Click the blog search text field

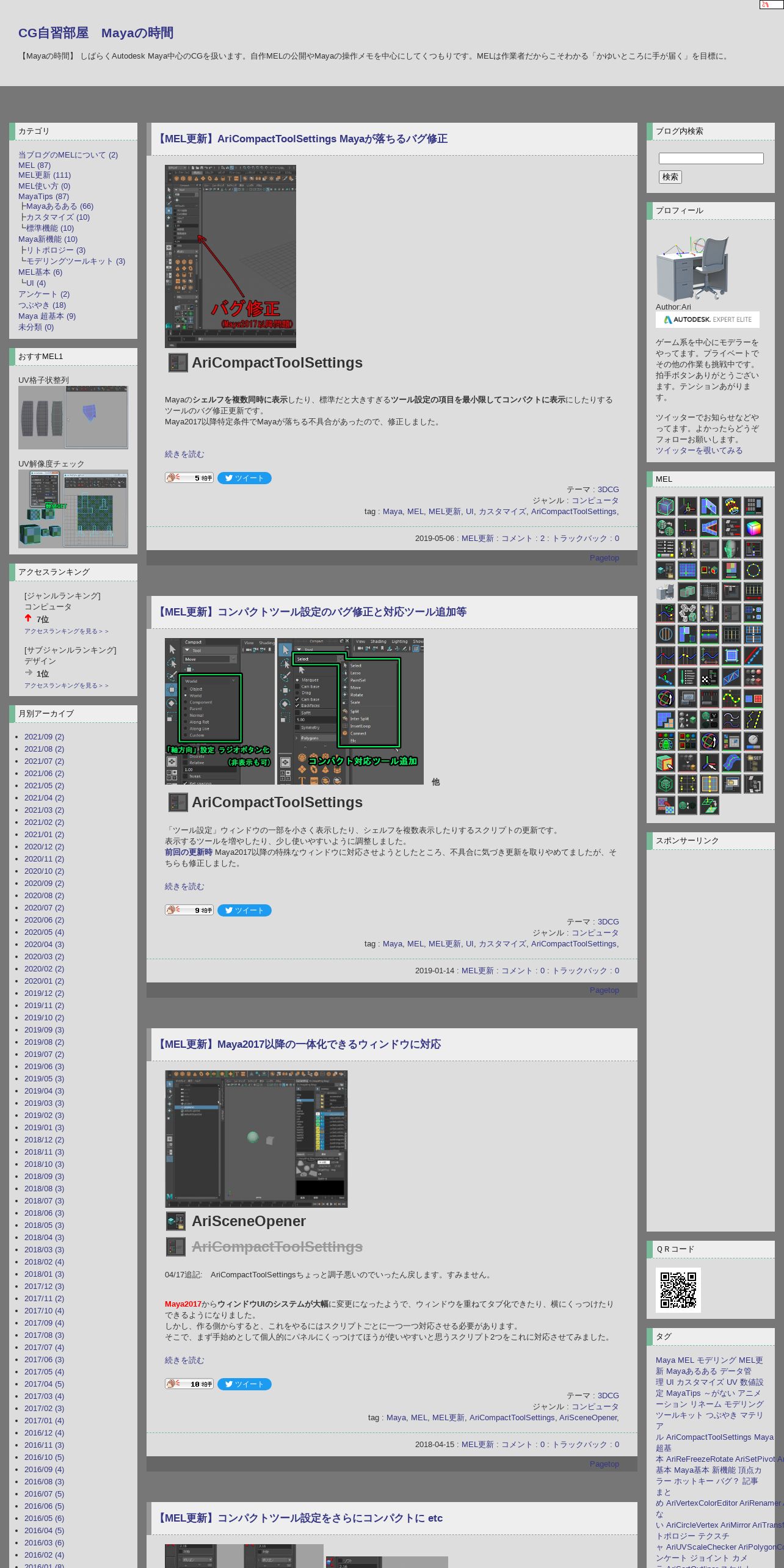711,158
